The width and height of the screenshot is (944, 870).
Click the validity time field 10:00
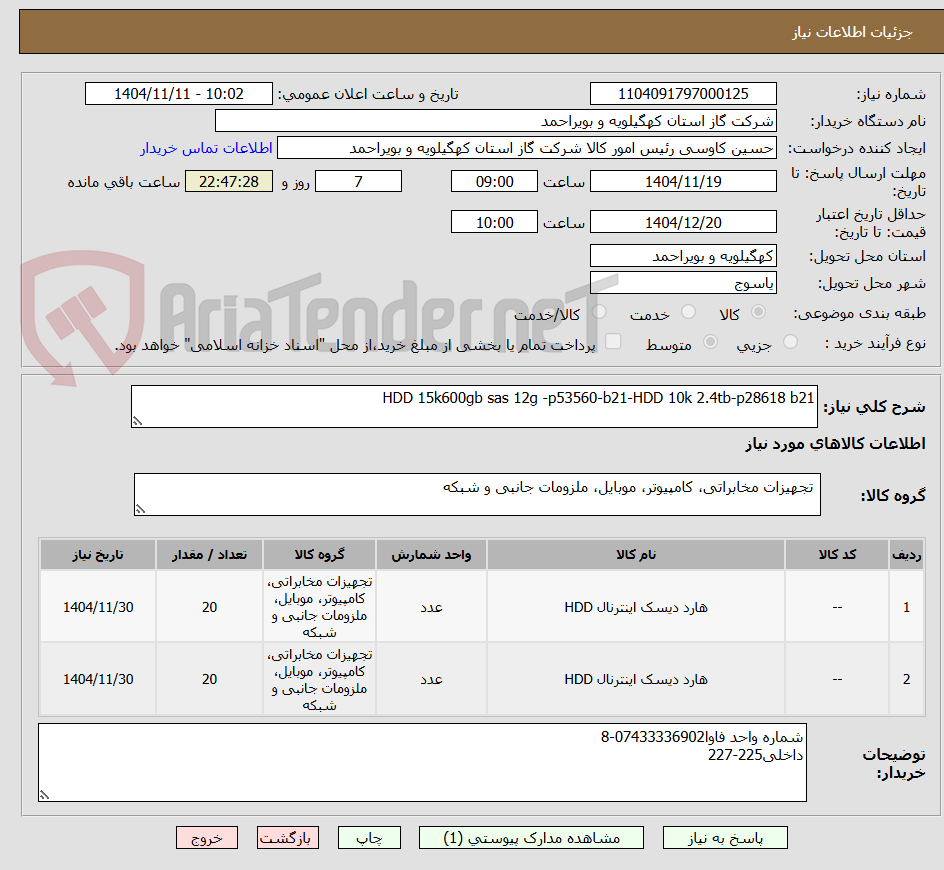tap(494, 222)
